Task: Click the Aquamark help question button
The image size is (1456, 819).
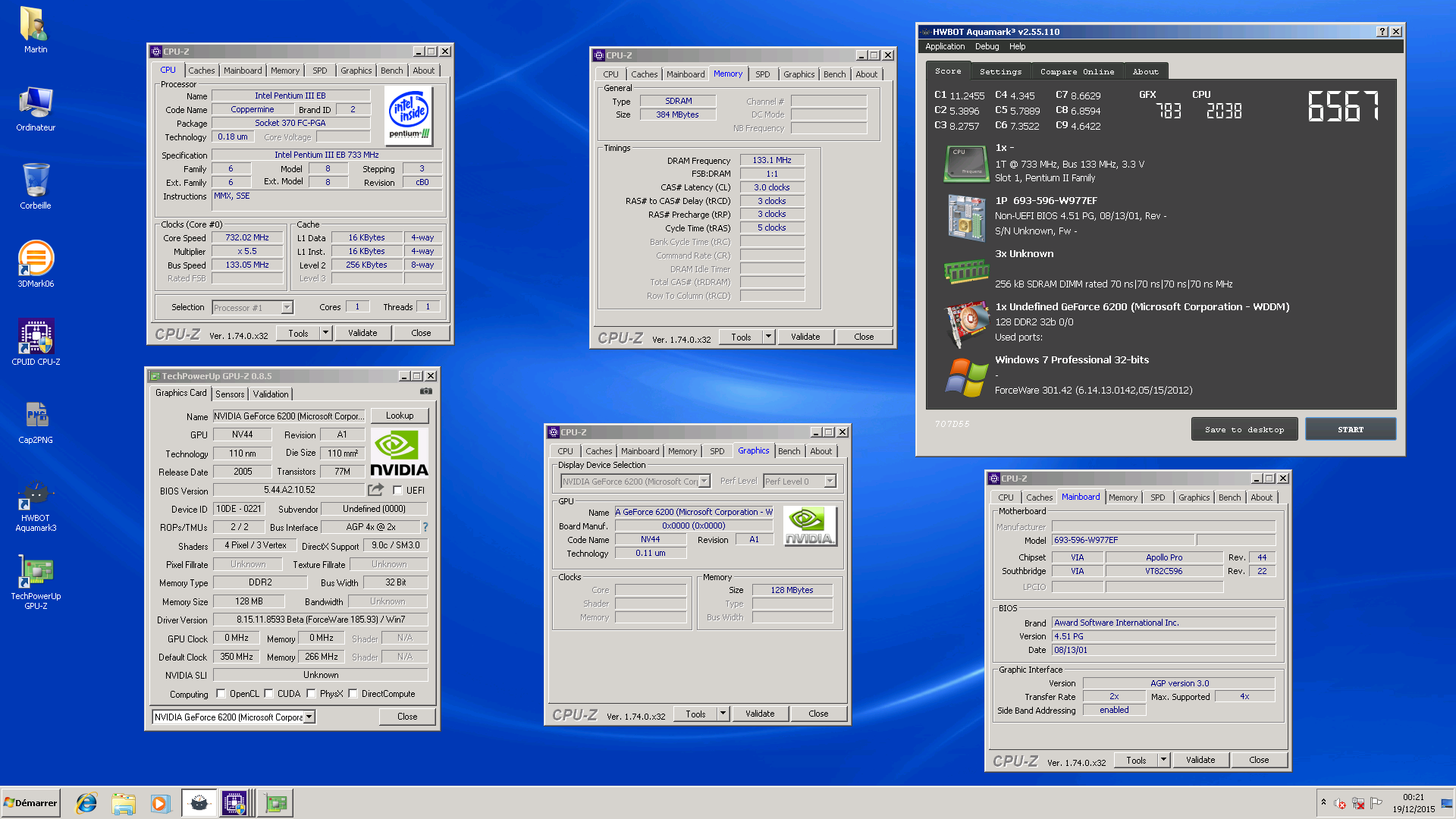Action: pos(1382,32)
